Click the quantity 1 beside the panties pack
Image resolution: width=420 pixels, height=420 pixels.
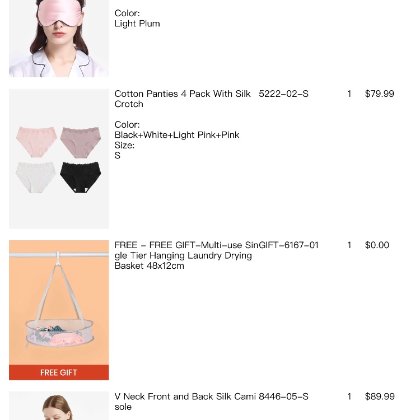click(349, 94)
